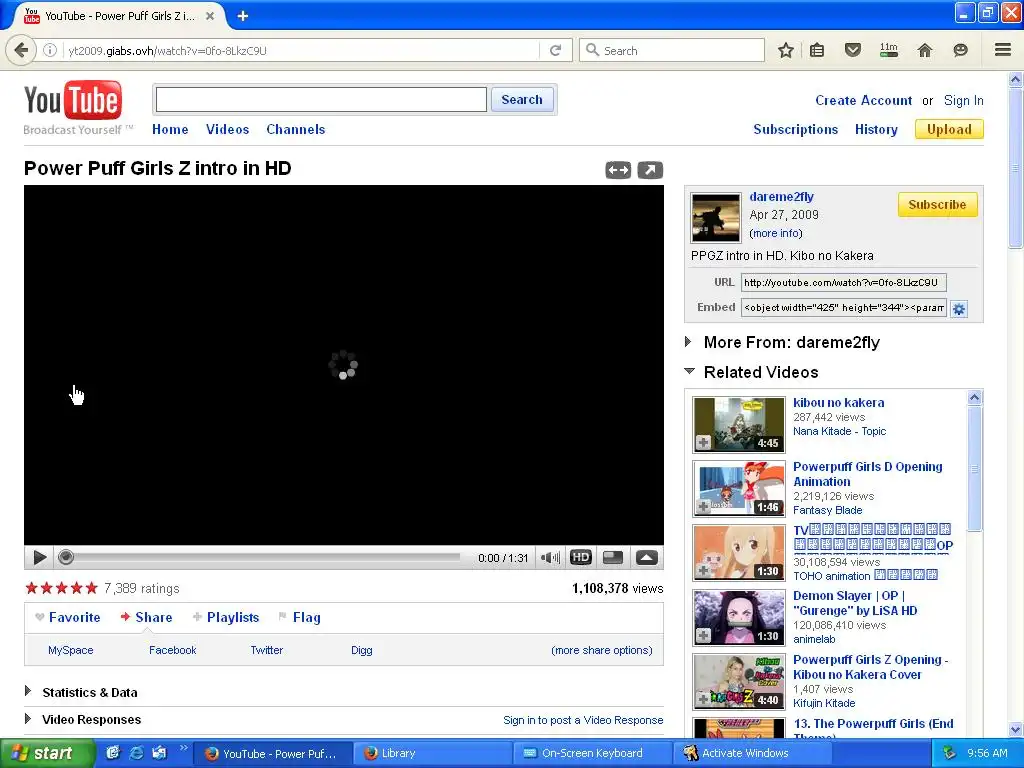1024x768 pixels.
Task: Share the video to MySpace
Action: [71, 650]
